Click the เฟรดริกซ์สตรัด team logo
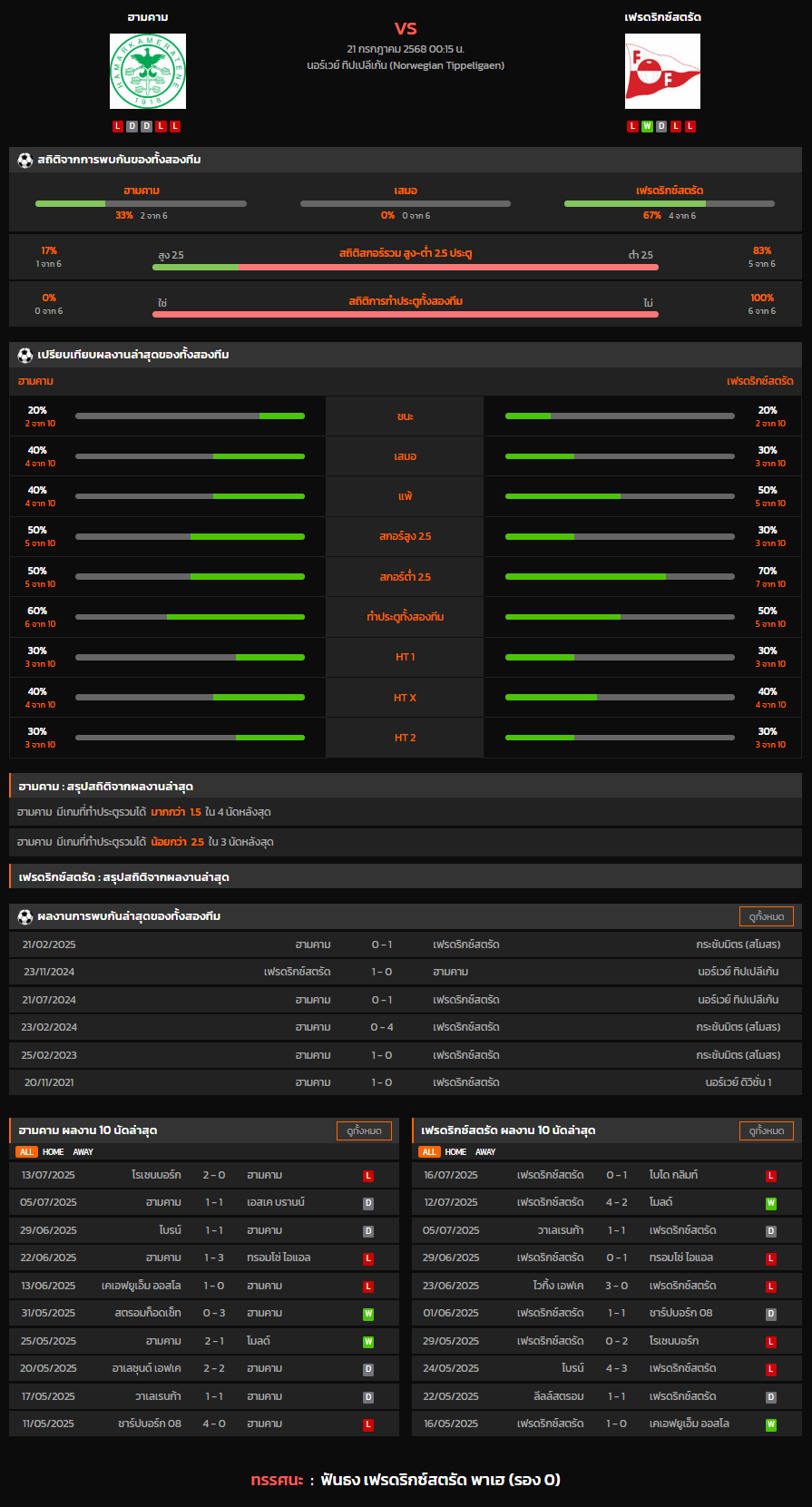This screenshot has height=1507, width=812. coord(662,72)
